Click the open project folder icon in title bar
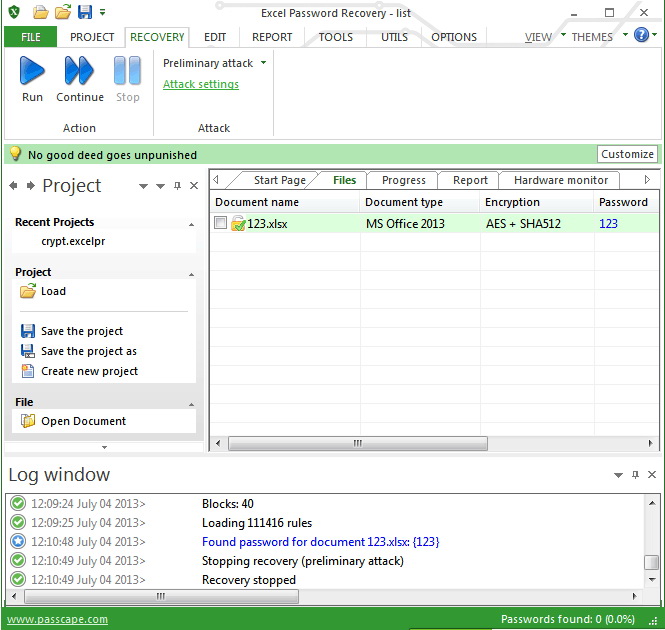The height and width of the screenshot is (630, 665). pos(63,12)
